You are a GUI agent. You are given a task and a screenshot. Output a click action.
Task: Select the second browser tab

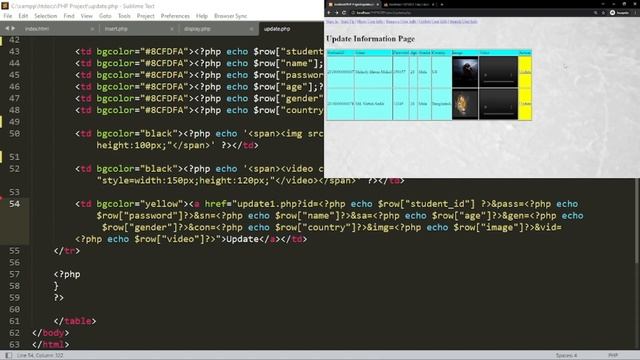409,4
